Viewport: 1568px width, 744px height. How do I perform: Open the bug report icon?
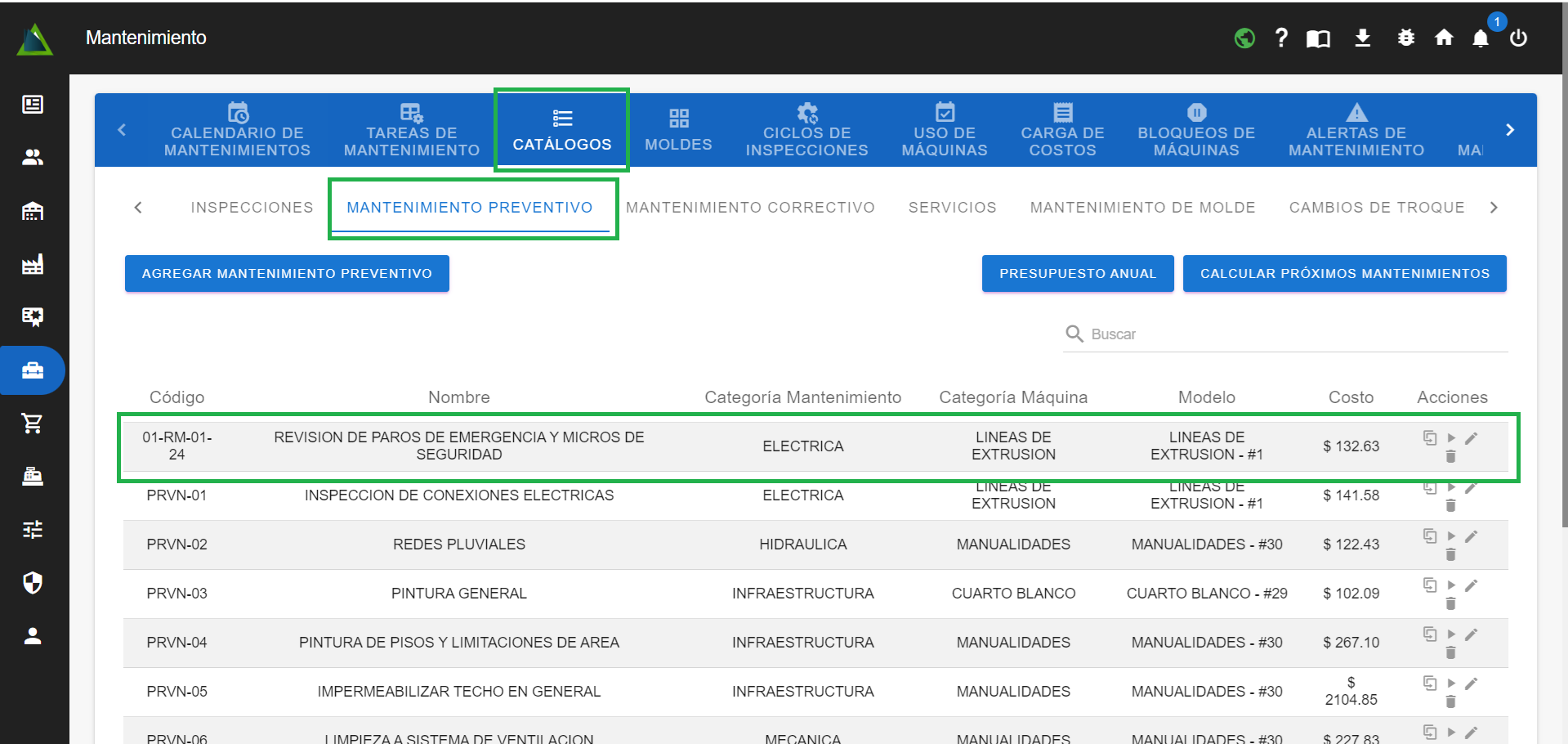click(x=1405, y=38)
